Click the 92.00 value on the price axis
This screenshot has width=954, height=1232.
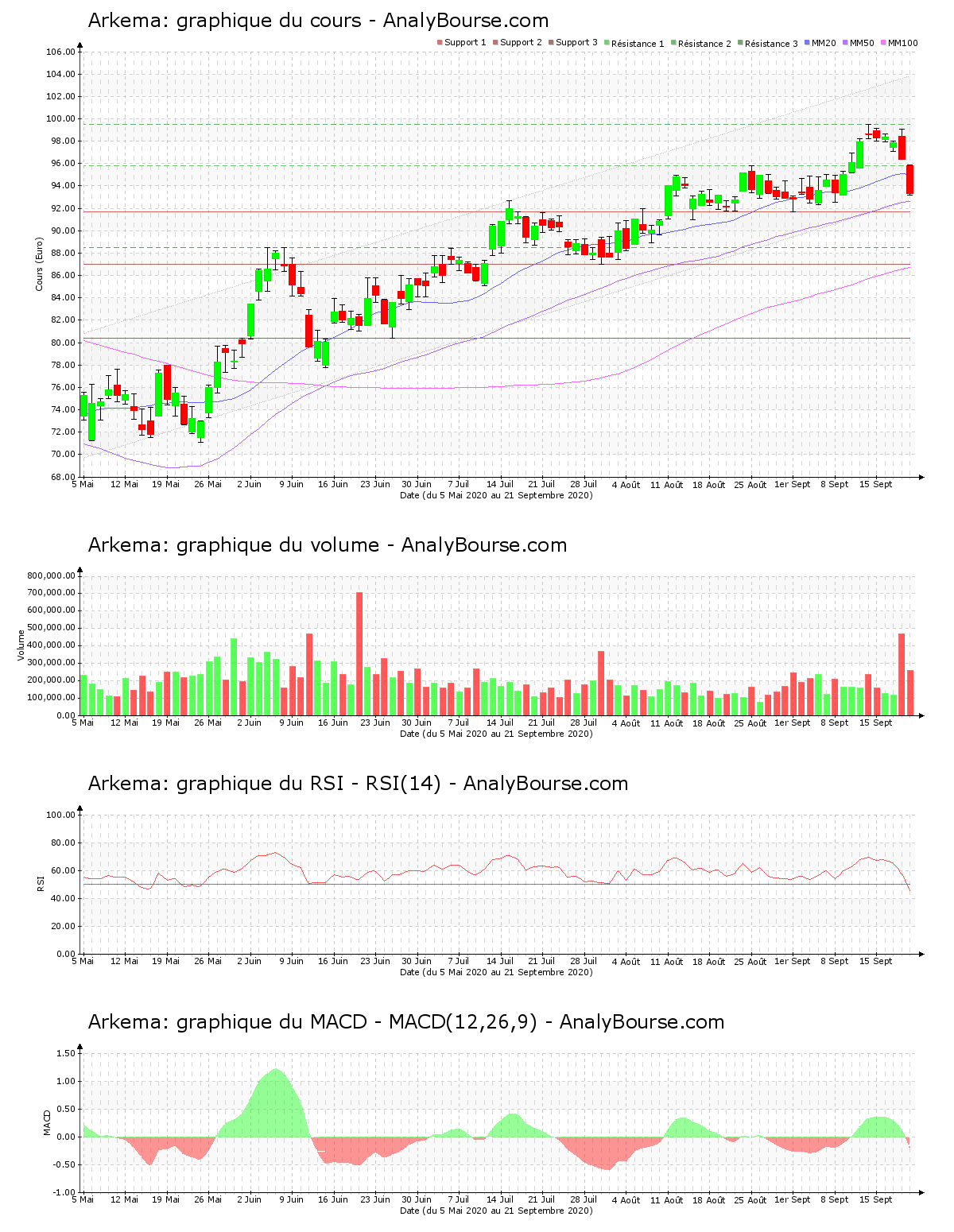(x=63, y=209)
